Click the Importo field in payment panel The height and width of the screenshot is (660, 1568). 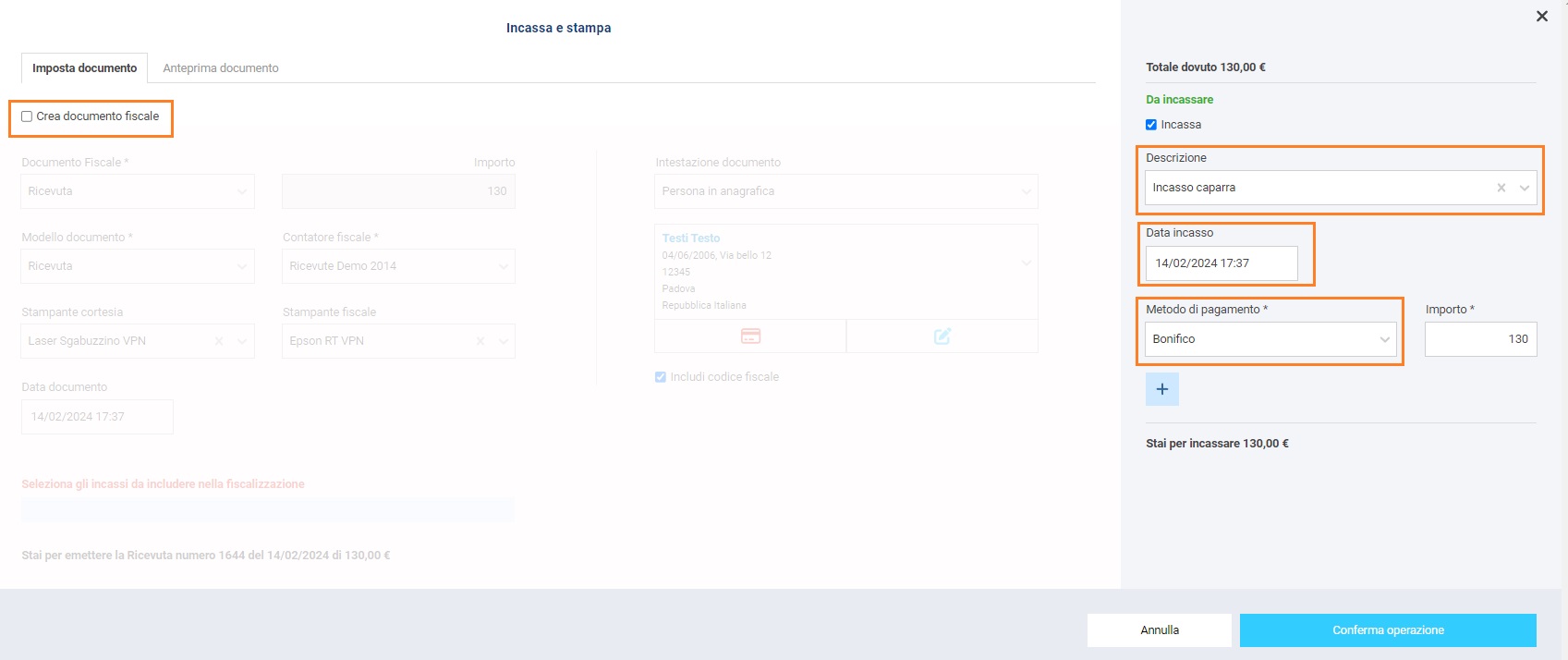[1480, 339]
